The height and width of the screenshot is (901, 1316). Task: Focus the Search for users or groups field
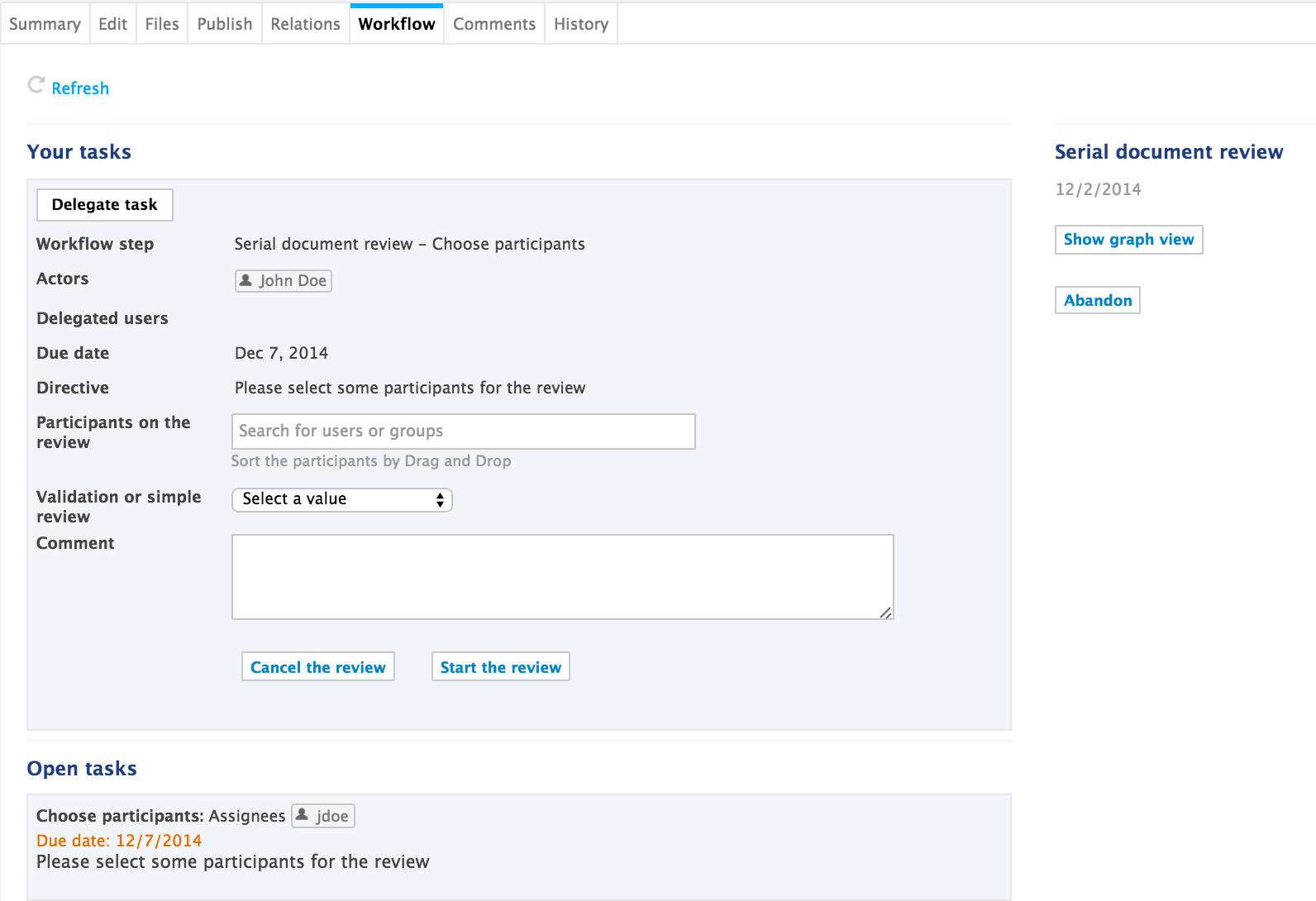tap(464, 431)
